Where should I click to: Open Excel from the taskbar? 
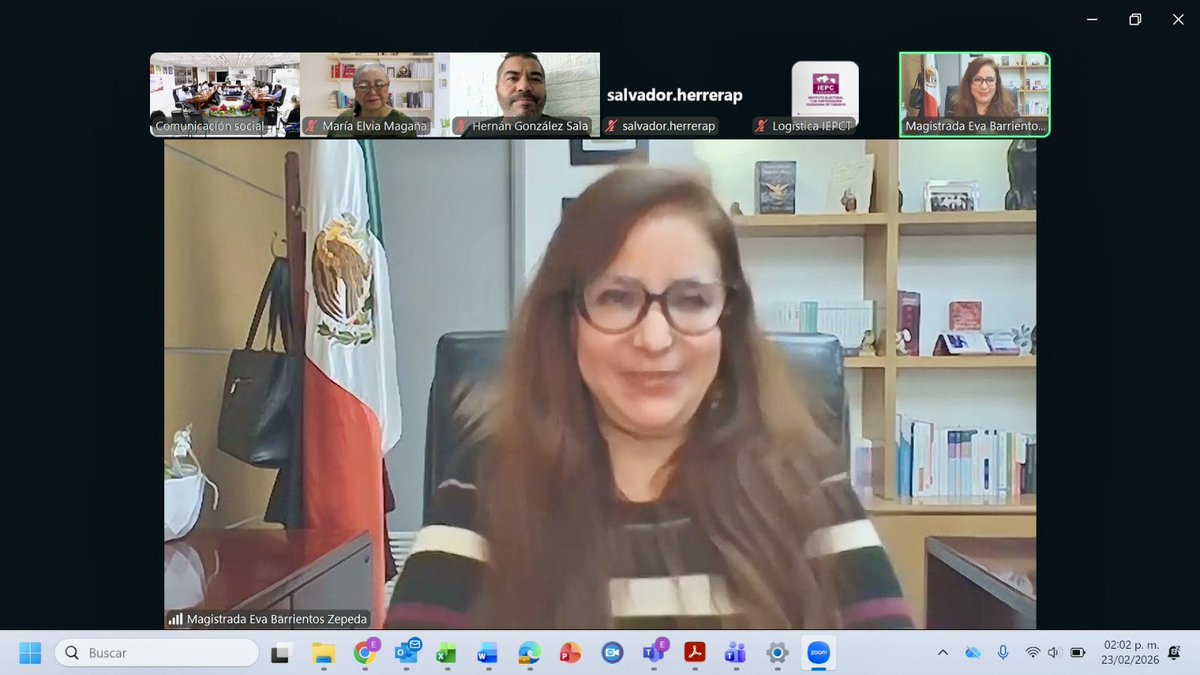pos(446,653)
